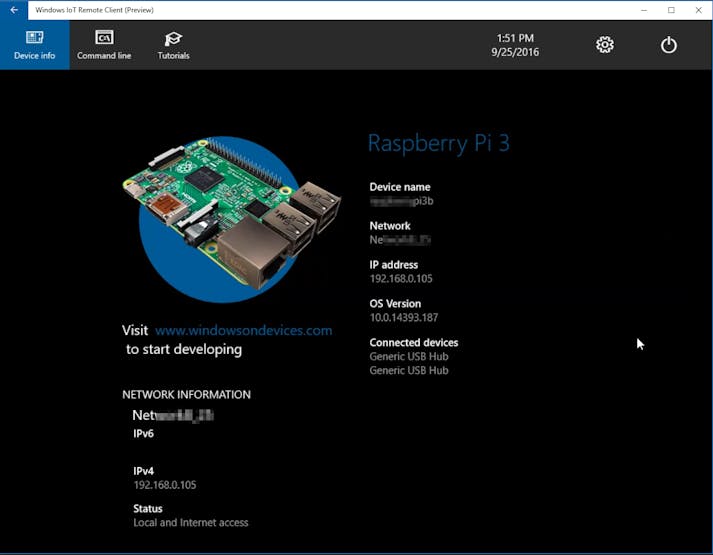Click the 1:51 PM clock display
This screenshot has width=713, height=555.
click(515, 38)
